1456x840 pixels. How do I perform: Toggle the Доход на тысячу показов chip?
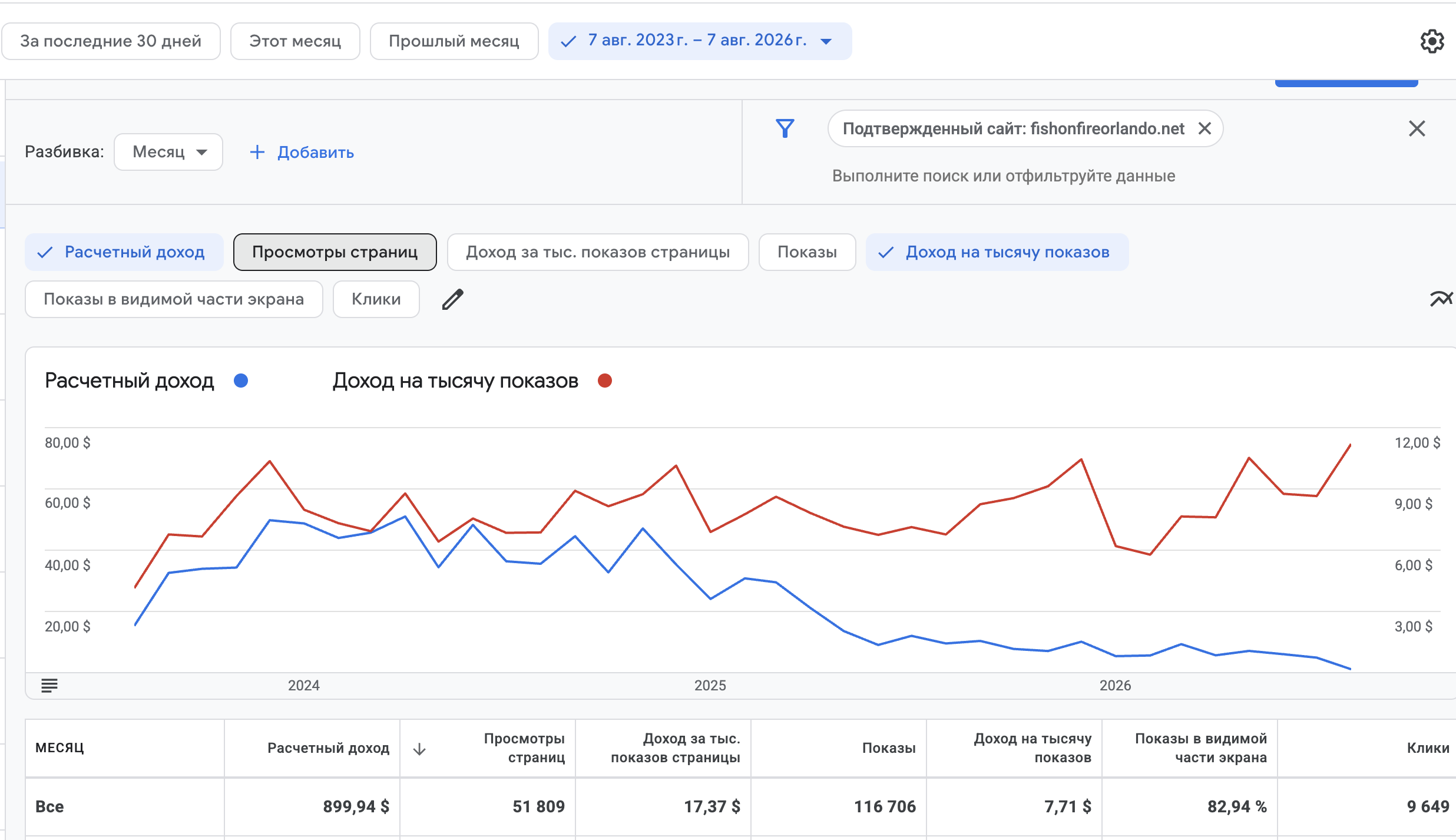(x=997, y=252)
